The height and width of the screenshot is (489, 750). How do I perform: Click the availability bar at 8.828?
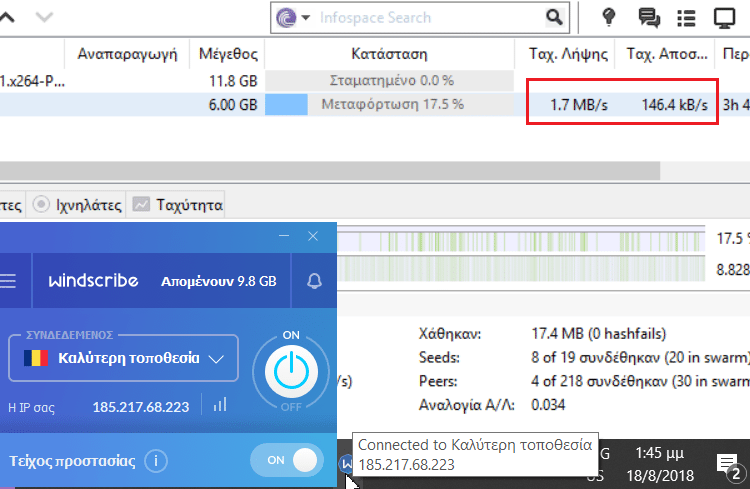coord(521,268)
